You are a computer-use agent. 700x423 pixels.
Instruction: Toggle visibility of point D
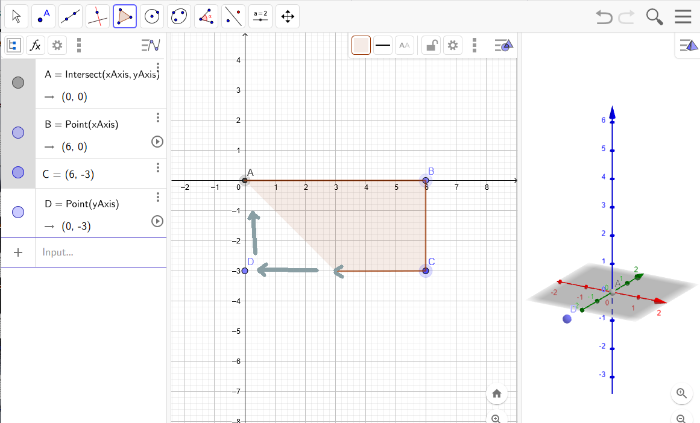[18, 212]
